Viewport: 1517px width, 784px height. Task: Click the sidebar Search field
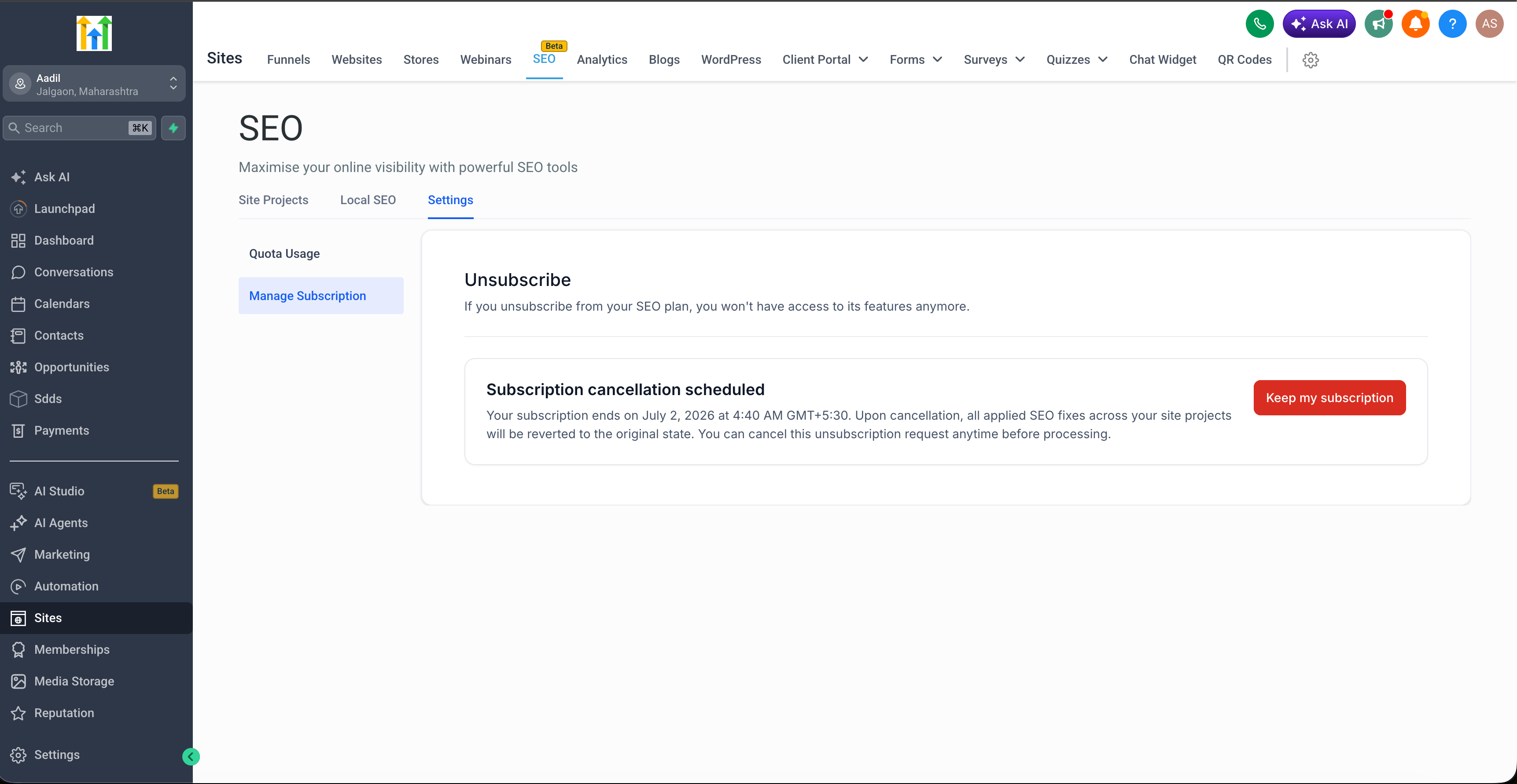point(80,128)
